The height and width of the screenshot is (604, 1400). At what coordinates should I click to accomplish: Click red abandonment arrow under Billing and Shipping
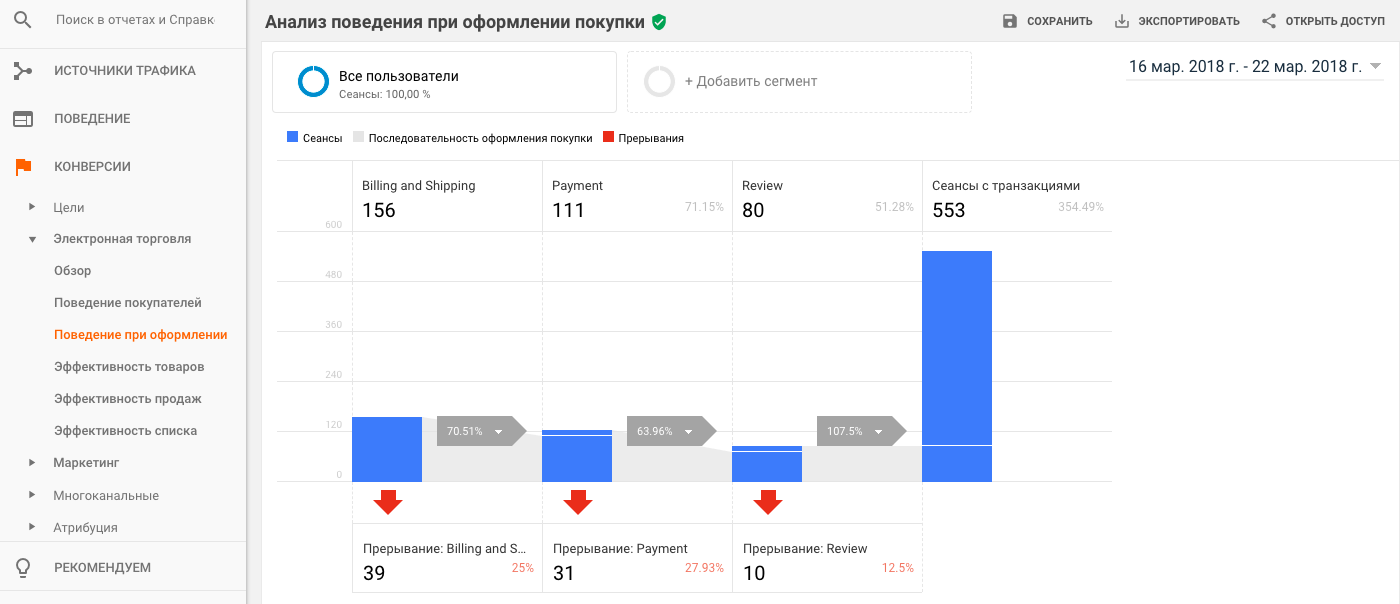388,502
